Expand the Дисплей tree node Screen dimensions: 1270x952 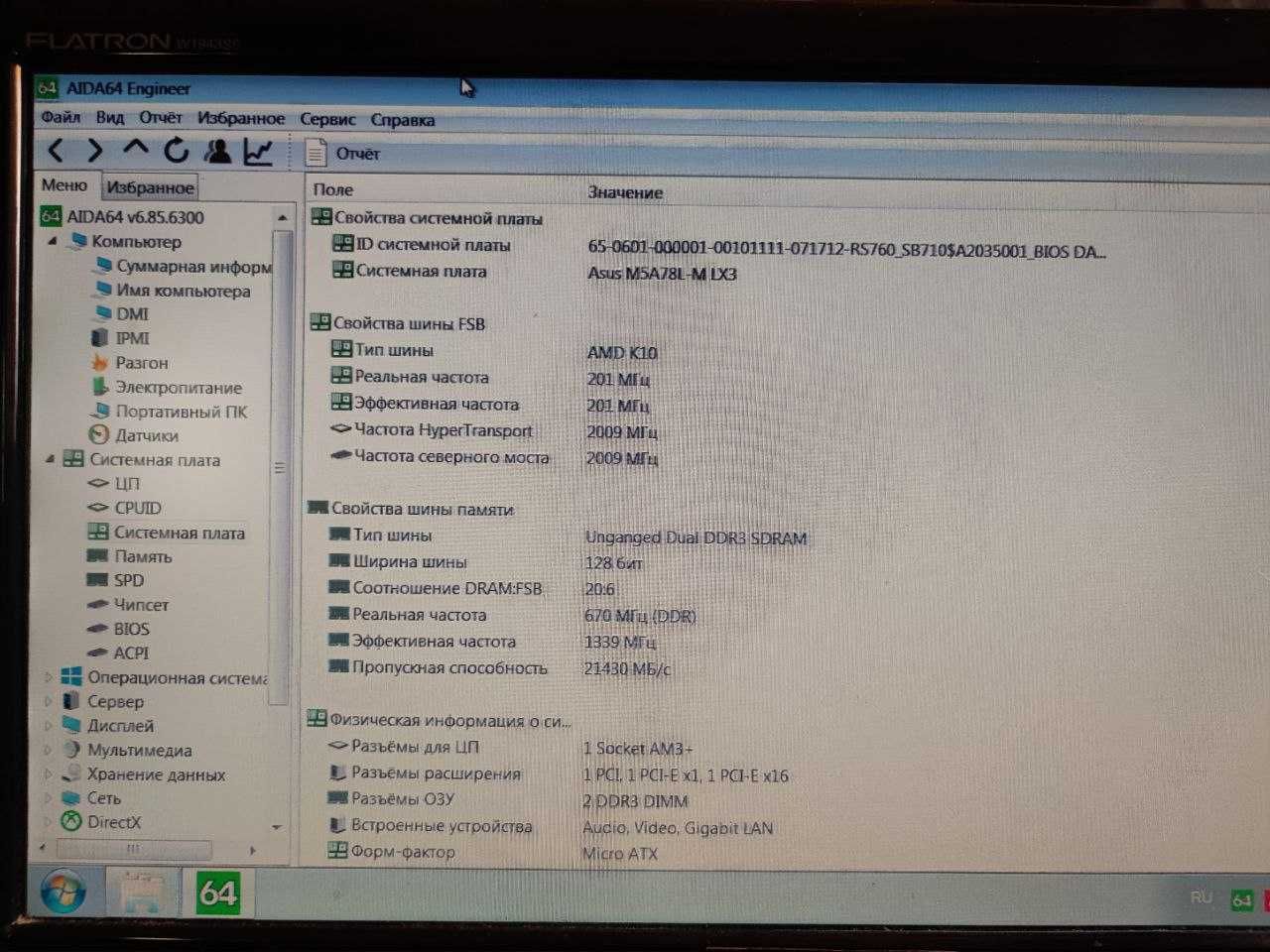pyautogui.click(x=49, y=725)
